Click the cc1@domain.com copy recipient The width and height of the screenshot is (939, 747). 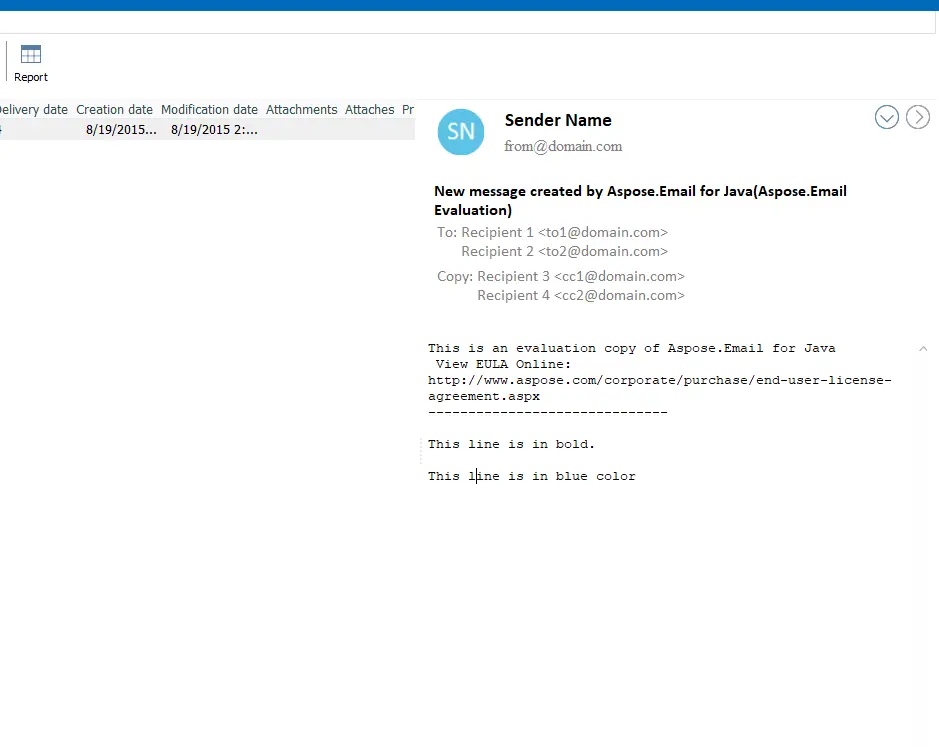click(620, 276)
